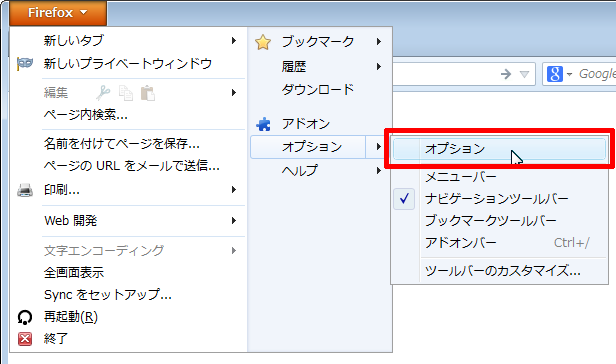Expand the Web 開発 submenu arrow
The width and height of the screenshot is (616, 364).
(x=234, y=221)
